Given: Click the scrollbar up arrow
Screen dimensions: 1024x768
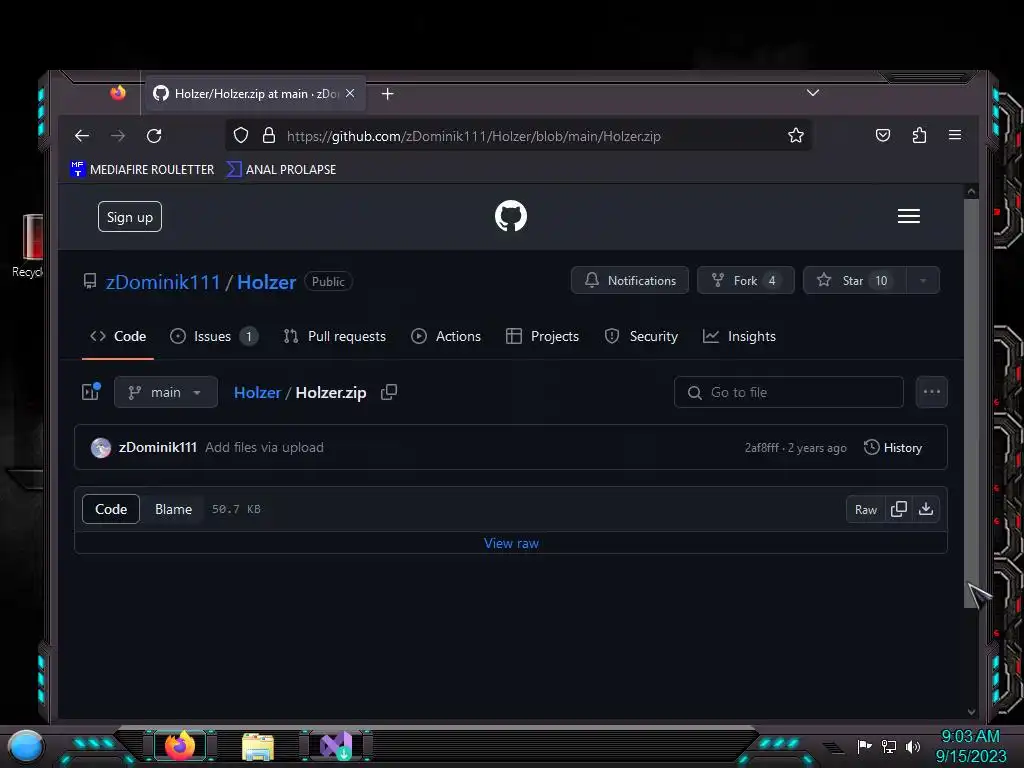Looking at the screenshot, I should pyautogui.click(x=971, y=191).
